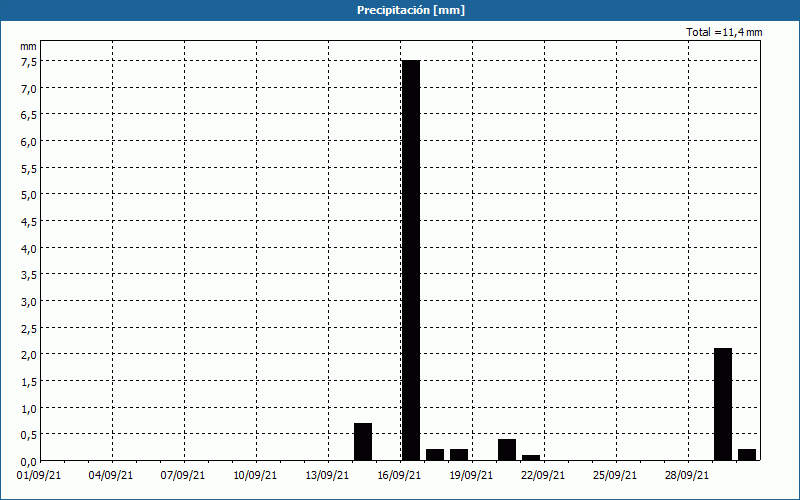Image resolution: width=800 pixels, height=500 pixels.
Task: Click the y-axis value 5,0
Action: 29,195
